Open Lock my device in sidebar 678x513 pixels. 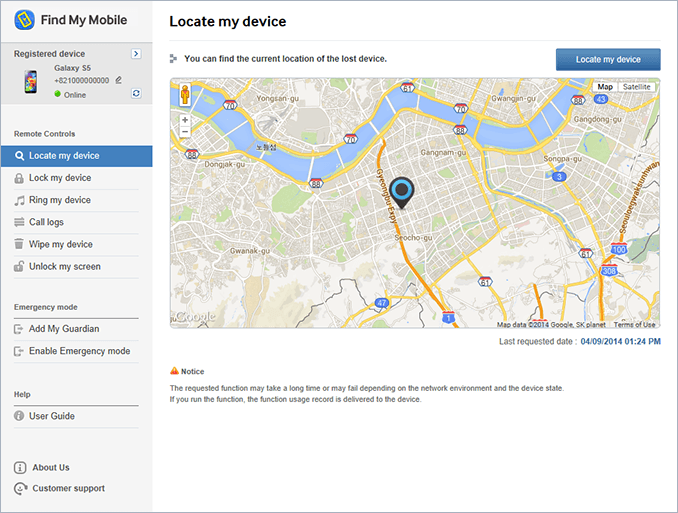click(60, 178)
